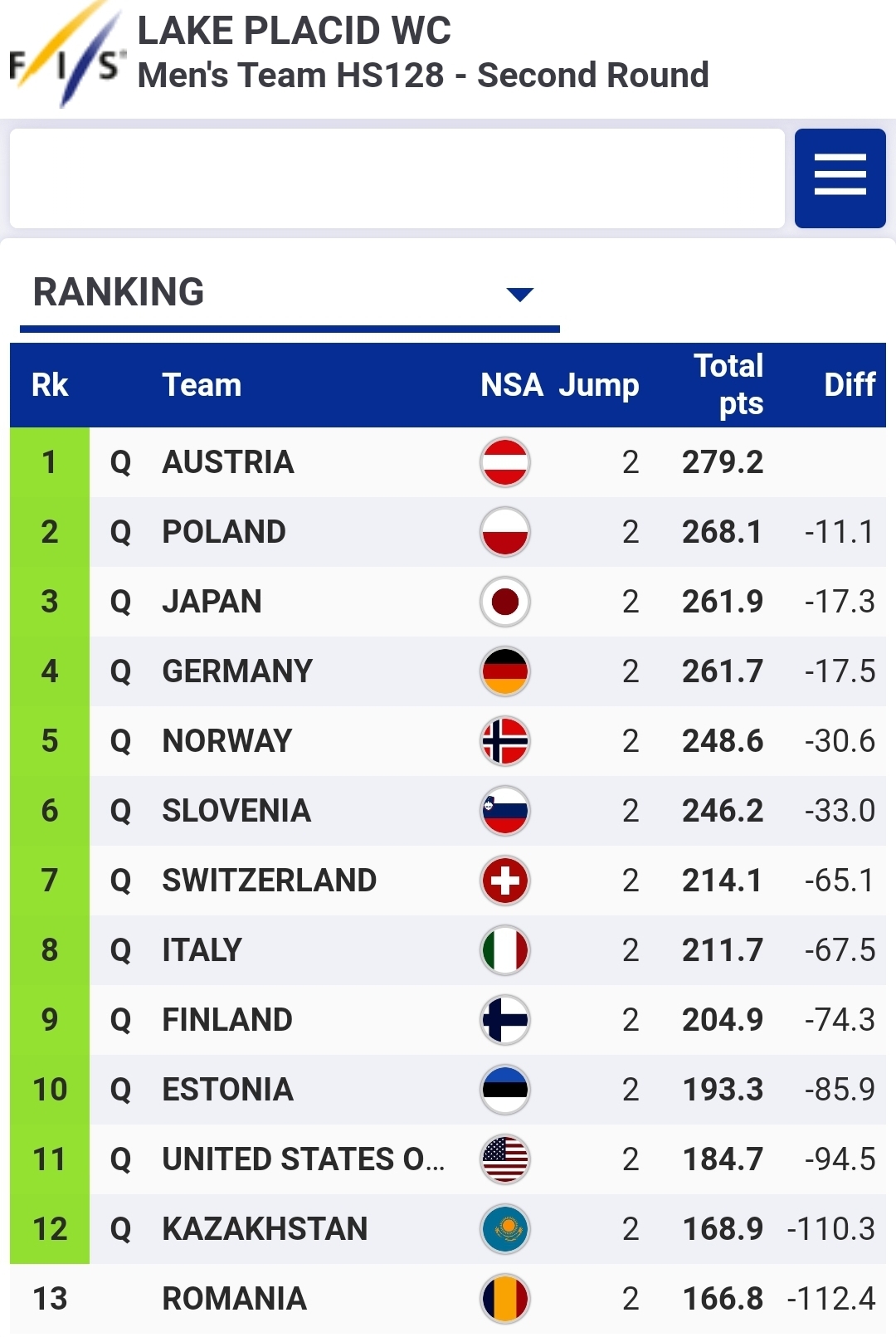Open the hamburger menu
Screen dimensions: 896x1337
point(840,178)
